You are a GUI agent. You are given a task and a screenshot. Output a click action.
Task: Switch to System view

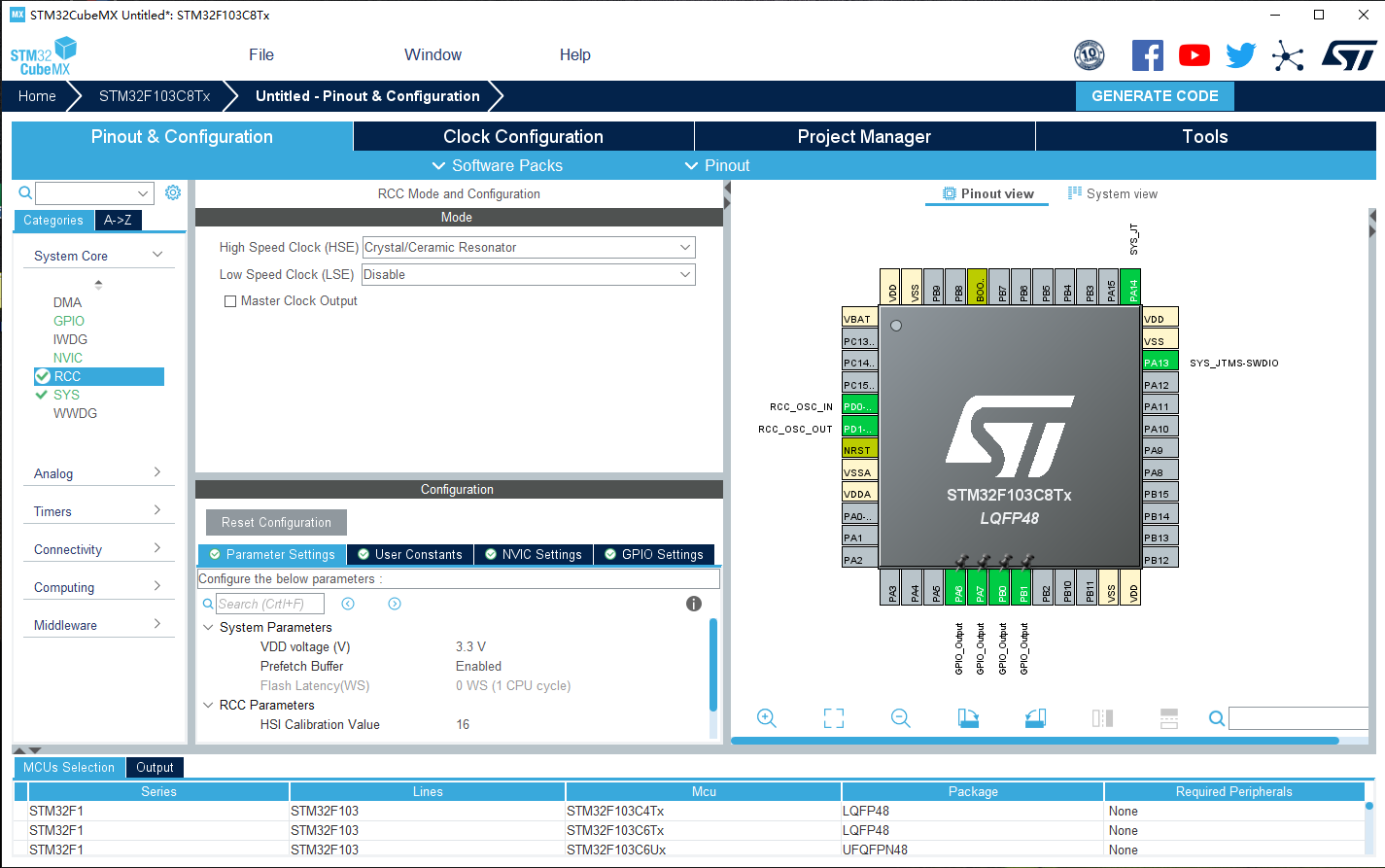1113,193
